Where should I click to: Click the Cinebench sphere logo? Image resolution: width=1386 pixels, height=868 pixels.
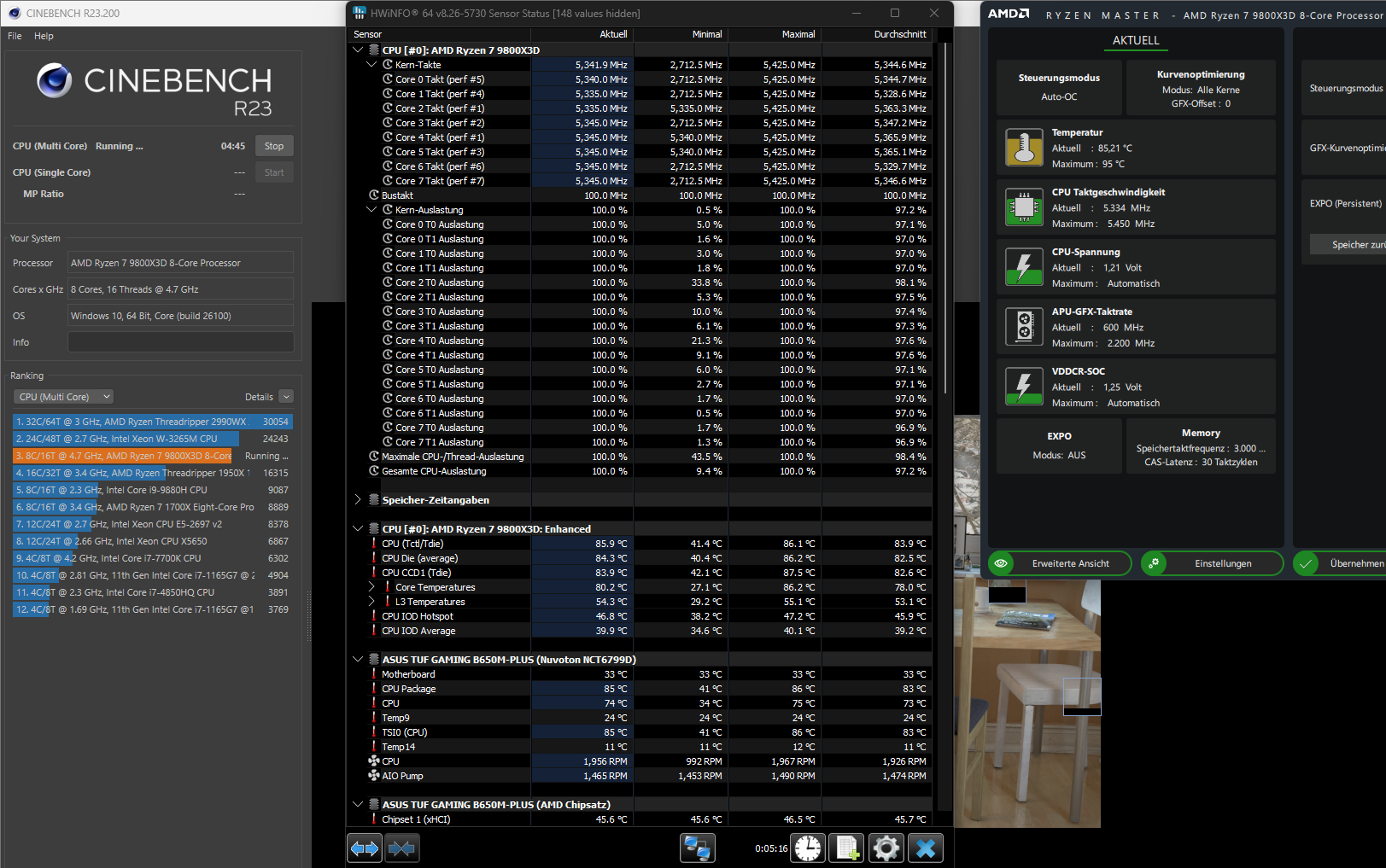(x=54, y=81)
